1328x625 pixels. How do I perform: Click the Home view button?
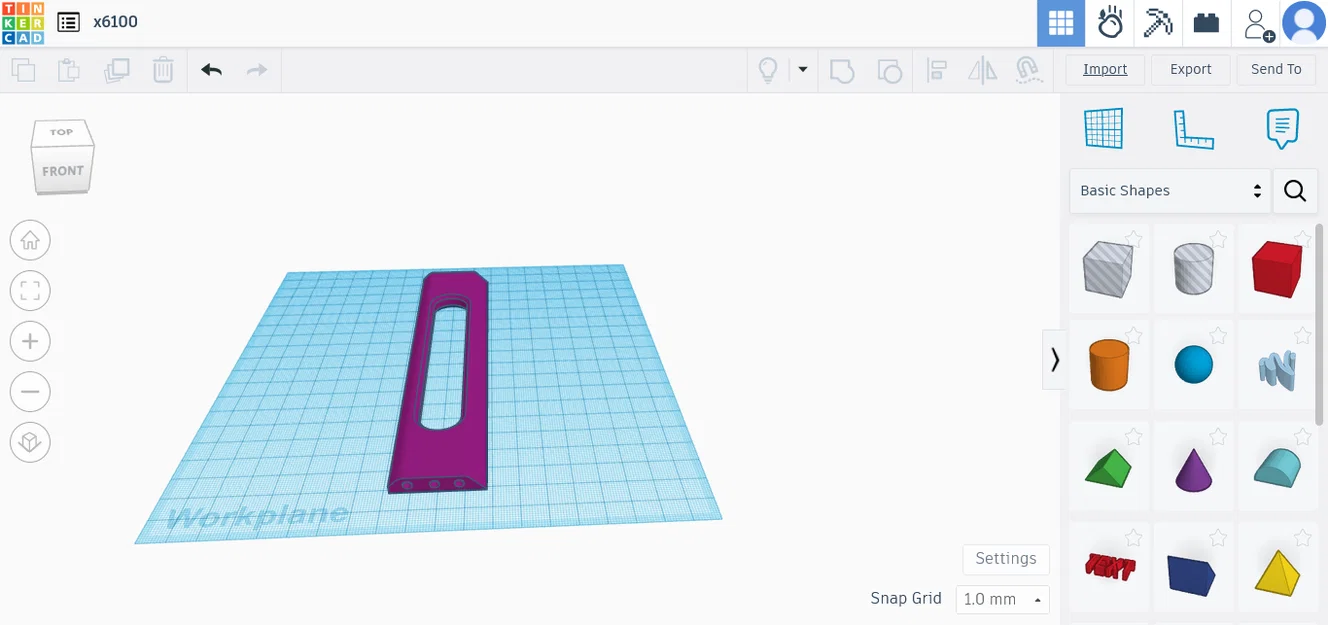[x=30, y=240]
